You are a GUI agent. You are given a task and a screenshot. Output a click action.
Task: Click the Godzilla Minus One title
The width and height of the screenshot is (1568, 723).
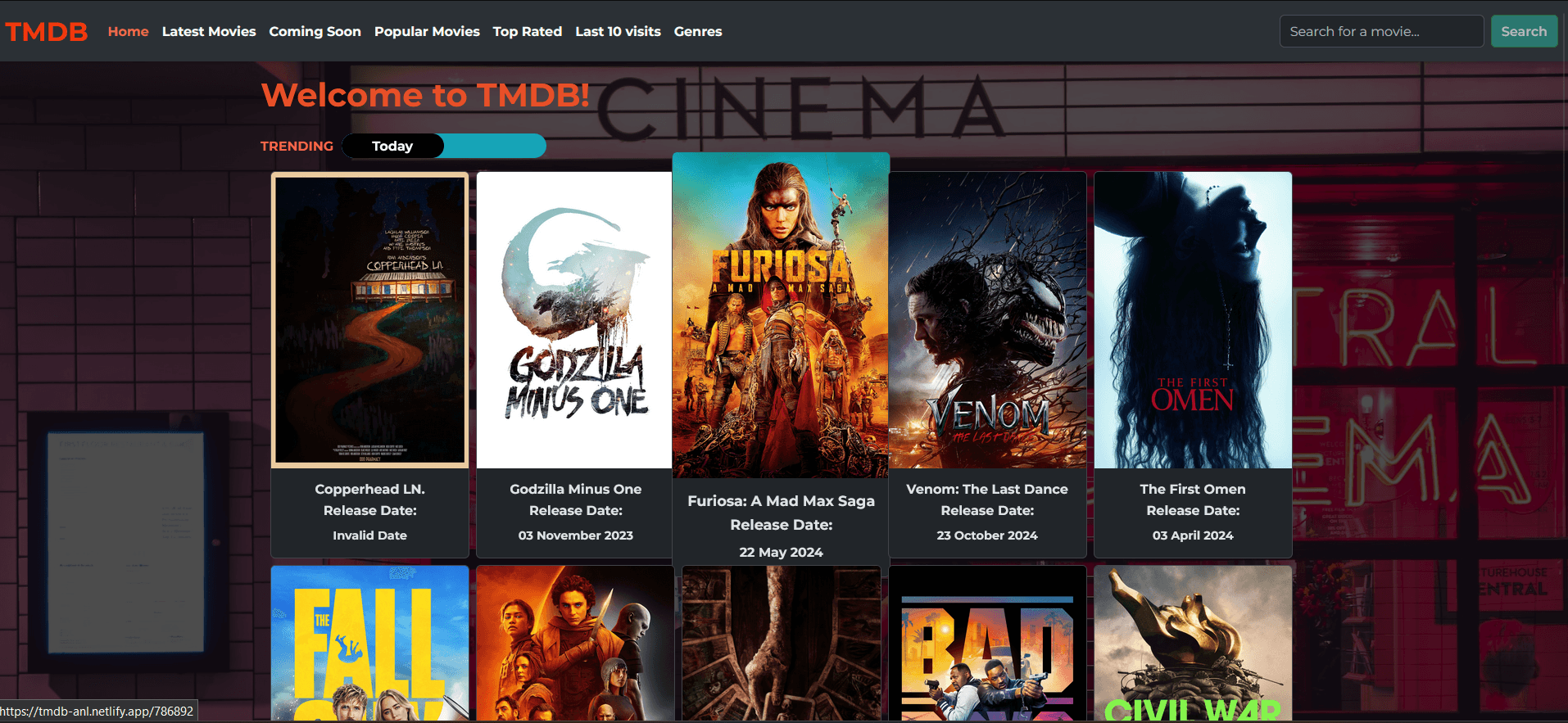click(x=576, y=489)
